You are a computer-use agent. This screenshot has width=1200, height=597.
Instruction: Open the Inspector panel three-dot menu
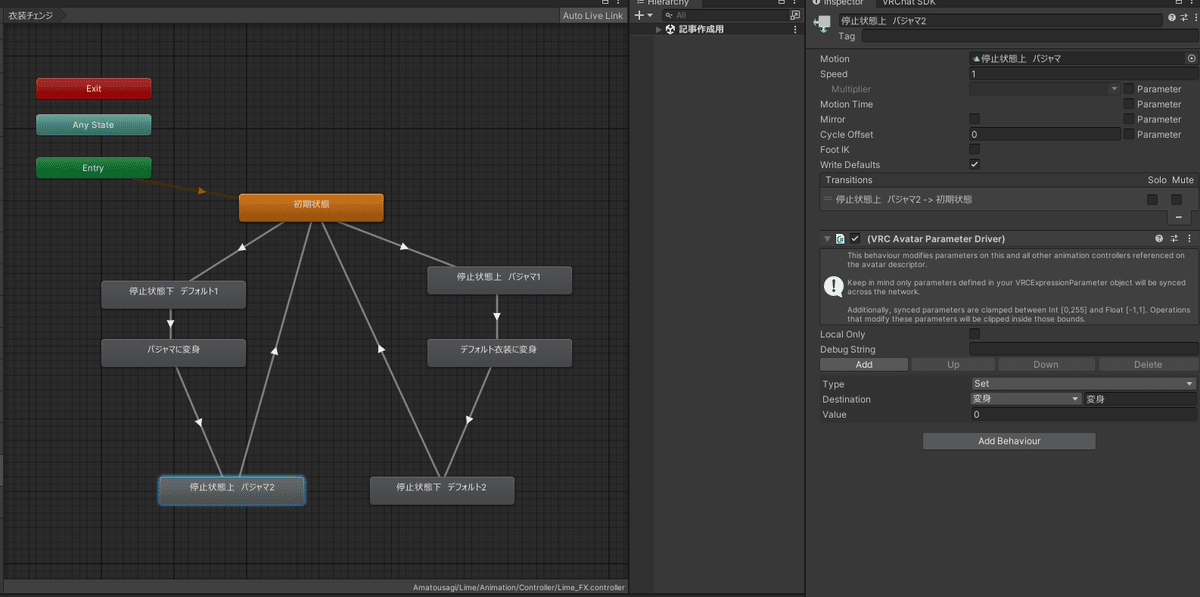pos(1191,3)
